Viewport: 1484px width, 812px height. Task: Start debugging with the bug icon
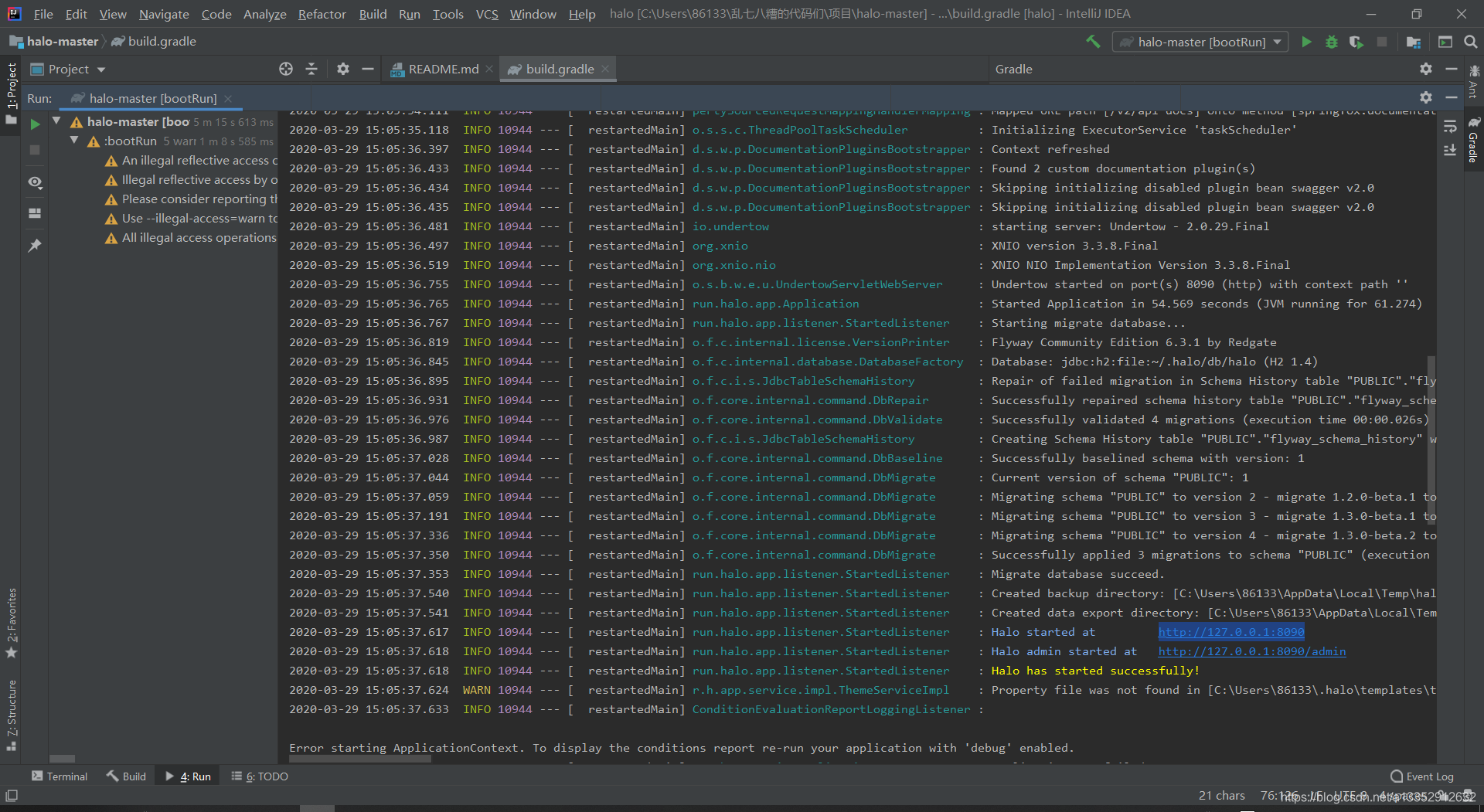coord(1331,42)
